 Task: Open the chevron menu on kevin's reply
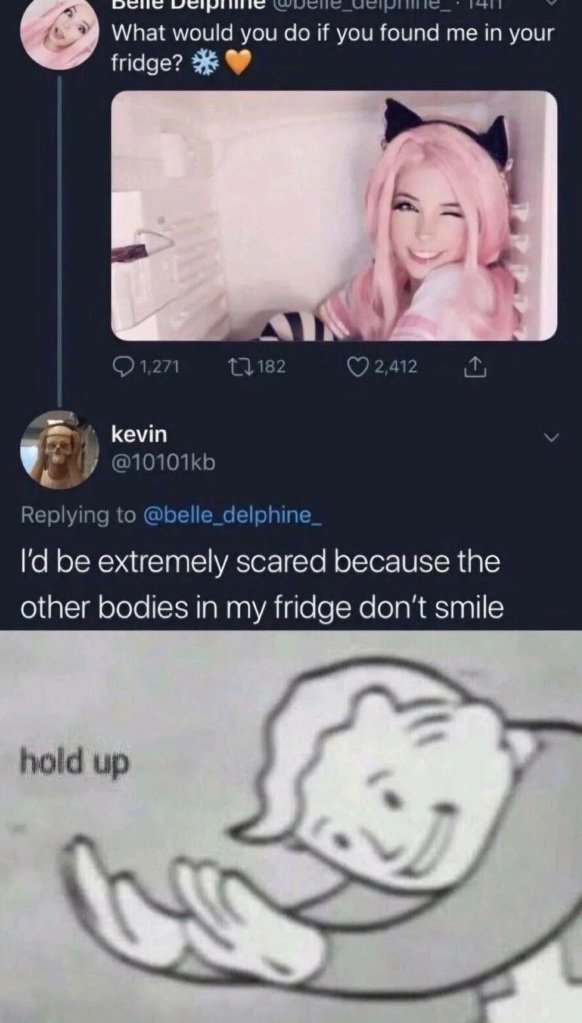click(551, 439)
